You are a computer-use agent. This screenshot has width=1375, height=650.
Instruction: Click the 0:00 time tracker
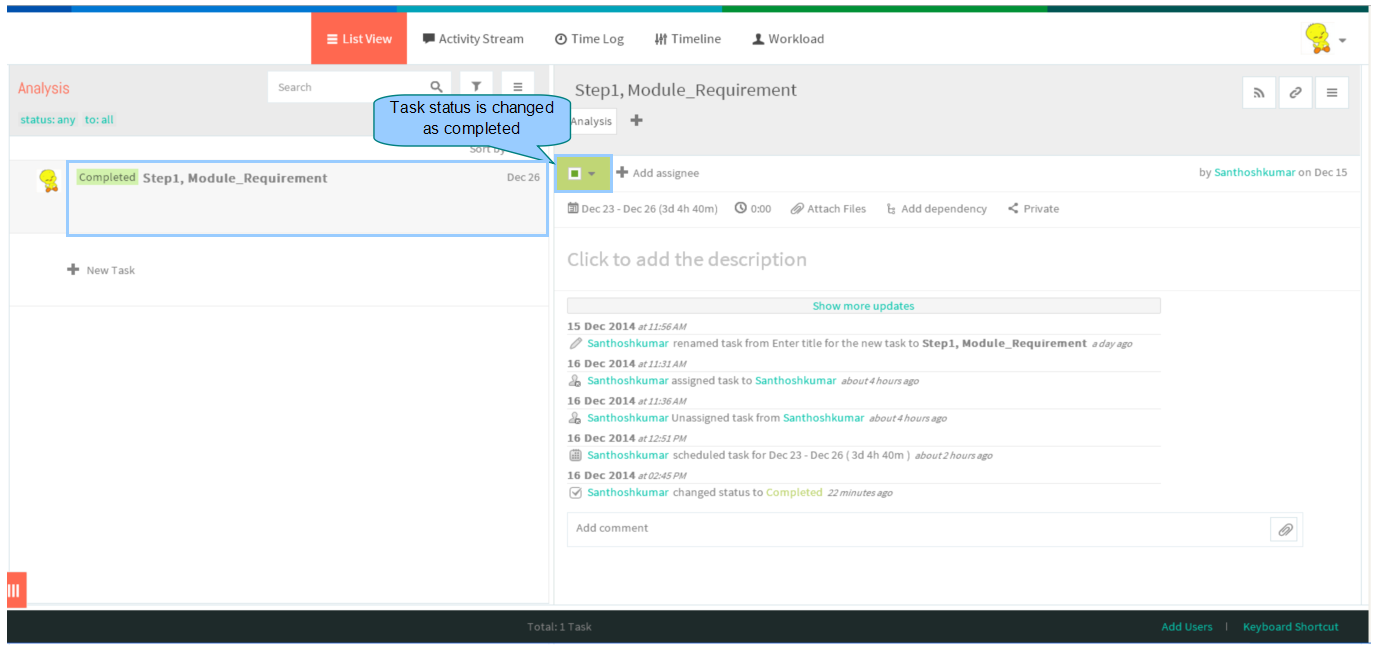[753, 209]
